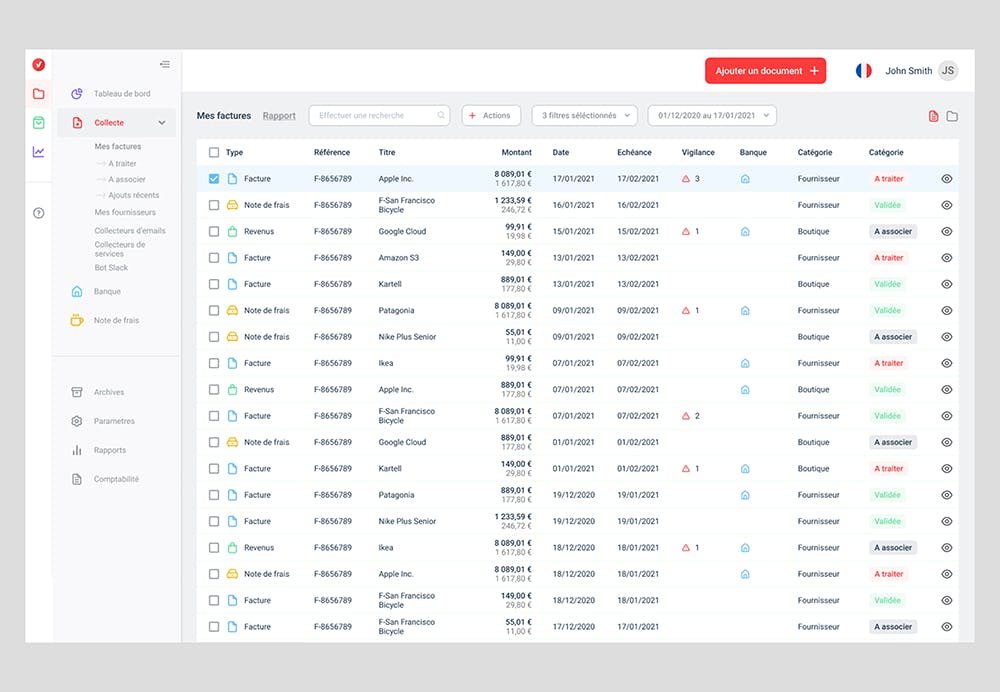Screen dimensions: 1000x692
Task: Collapse the Collecte section chevron
Action: coord(162,122)
